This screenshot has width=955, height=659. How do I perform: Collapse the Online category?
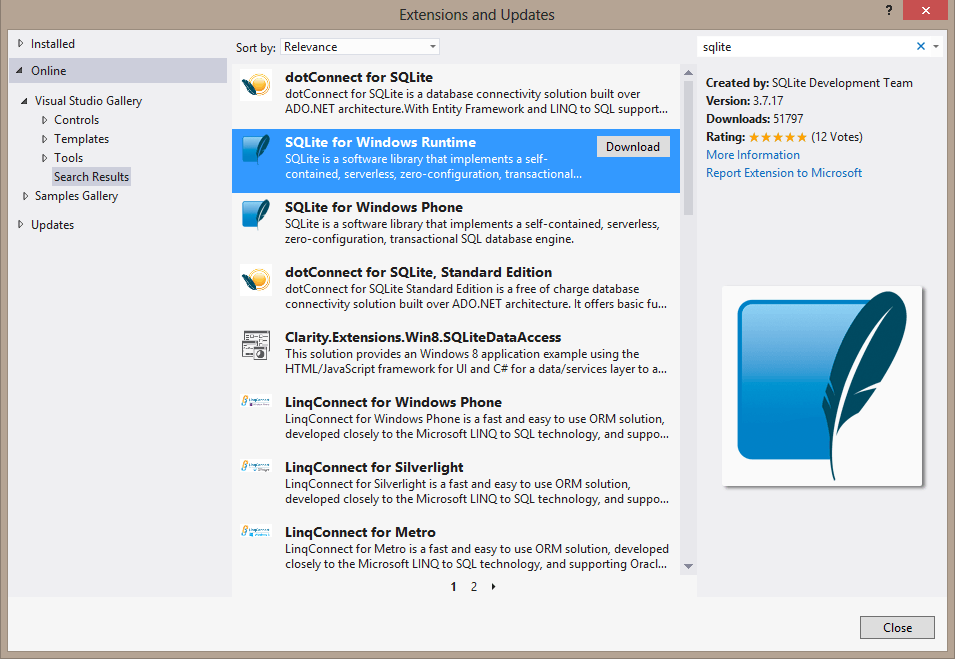19,71
